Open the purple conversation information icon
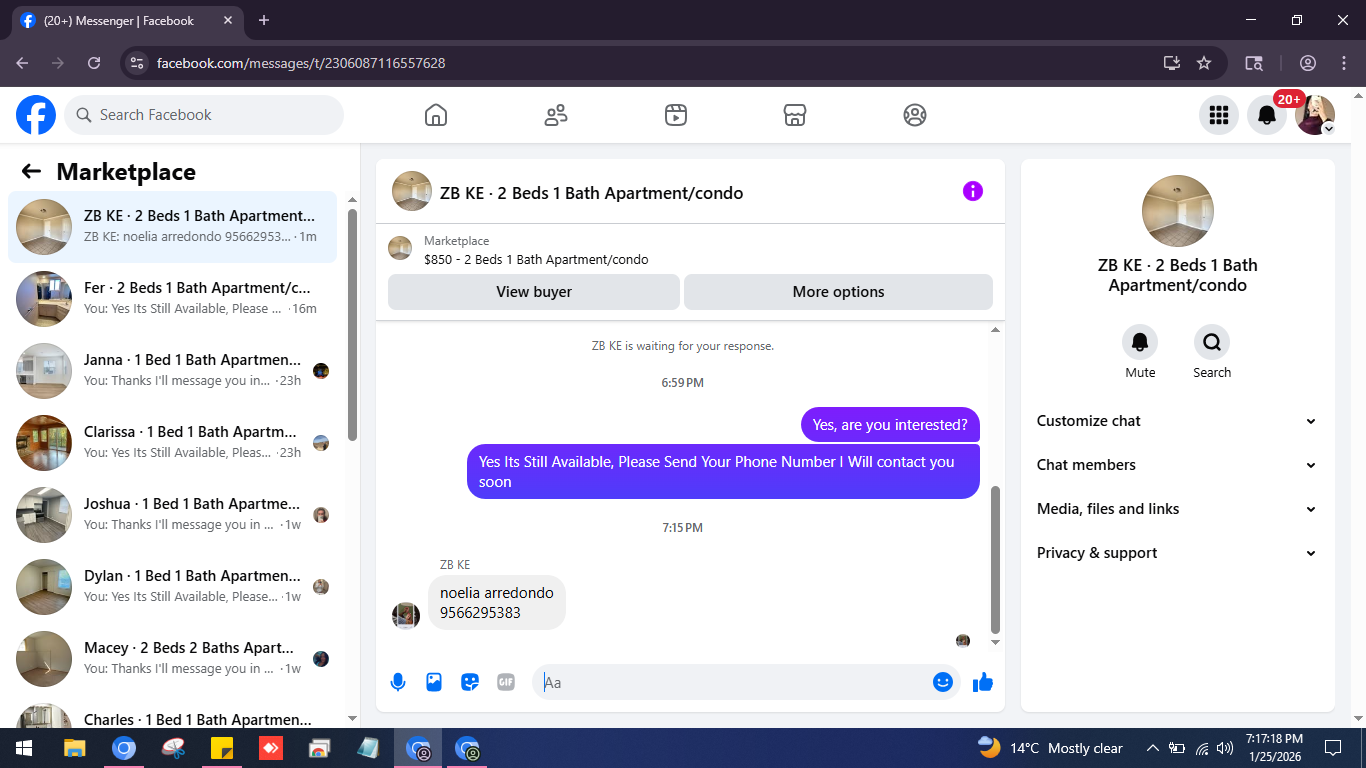 click(973, 192)
